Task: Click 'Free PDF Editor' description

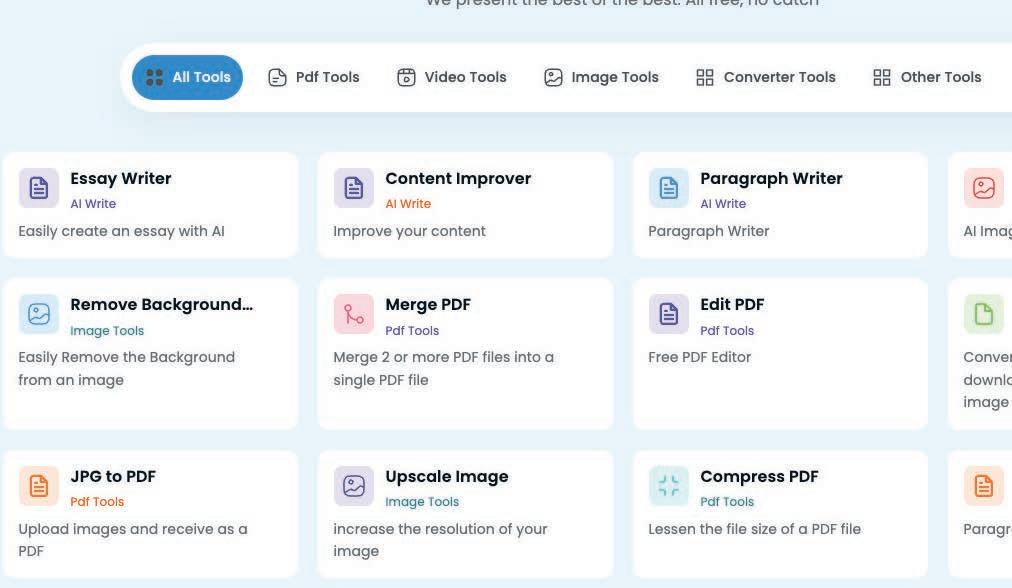Action: (700, 357)
